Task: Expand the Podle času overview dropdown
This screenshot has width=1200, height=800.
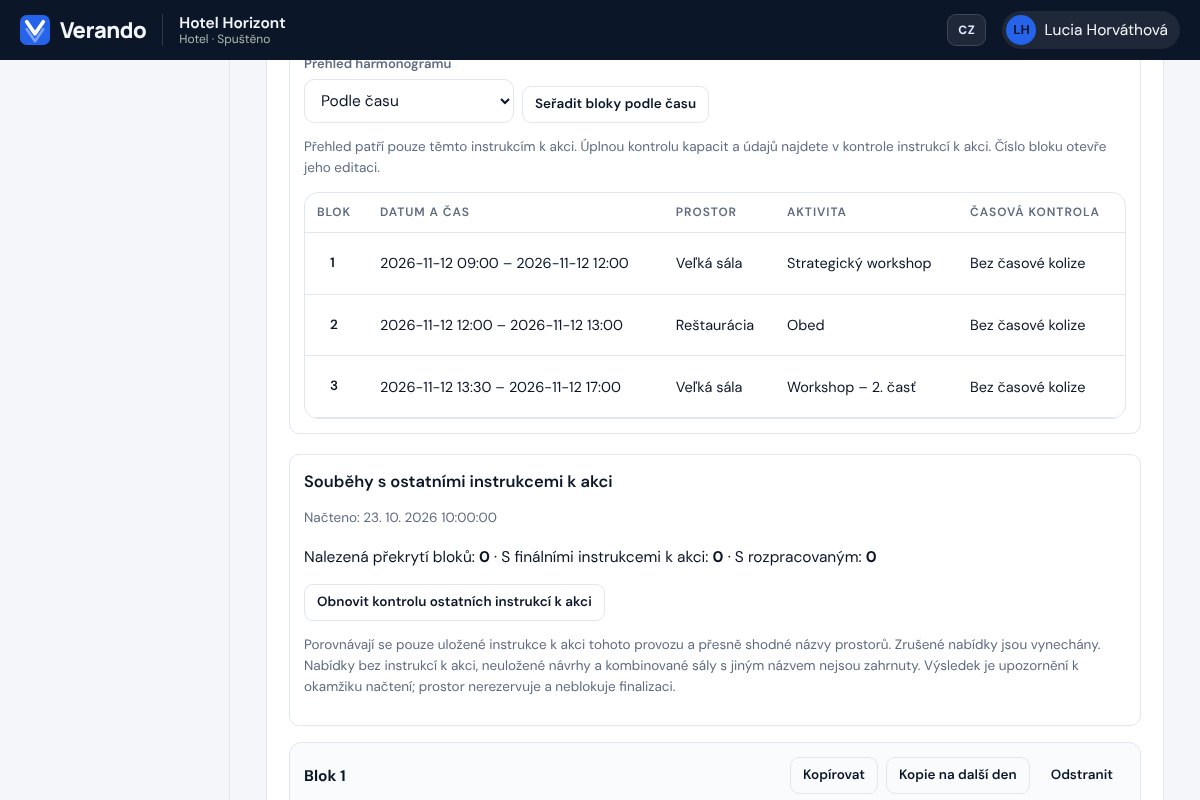Action: [x=409, y=101]
